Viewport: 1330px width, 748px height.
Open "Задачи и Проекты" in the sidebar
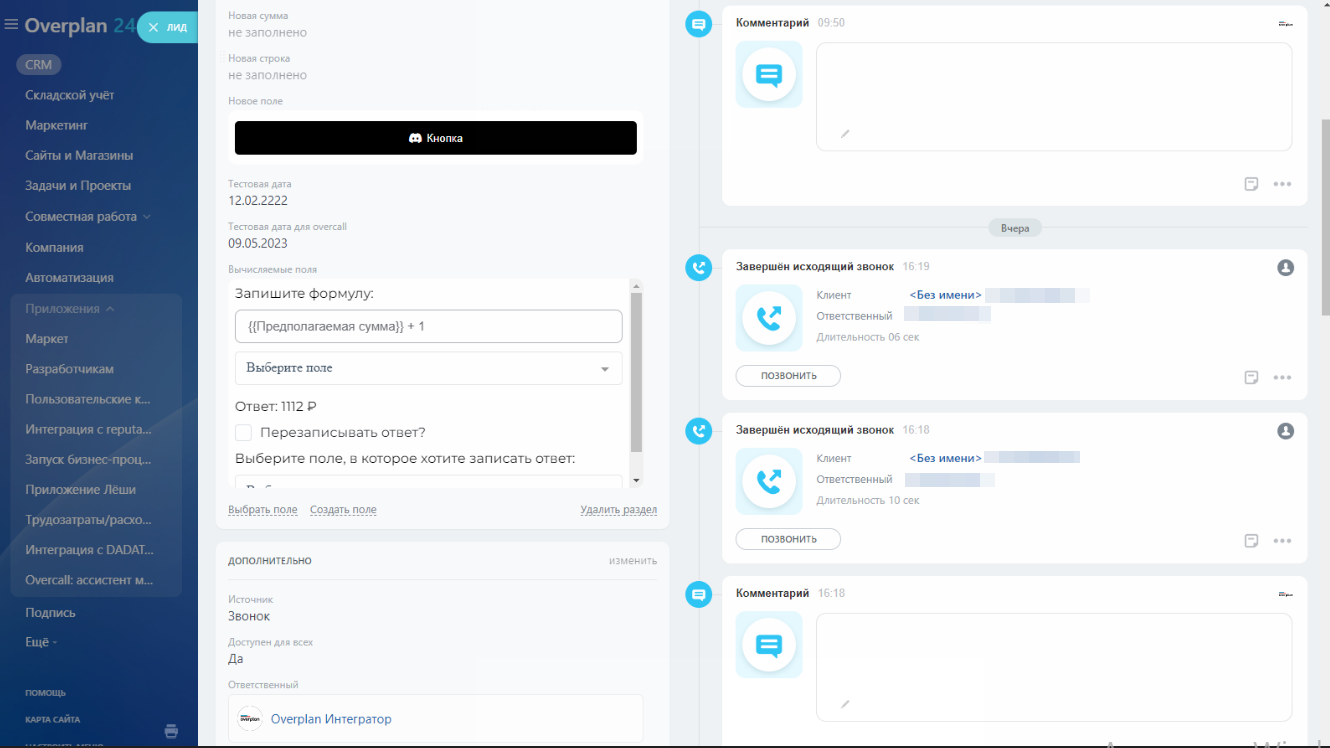click(78, 186)
